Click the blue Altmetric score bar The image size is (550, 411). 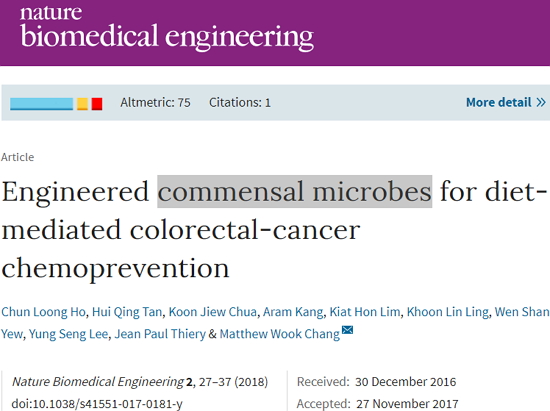click(x=41, y=104)
